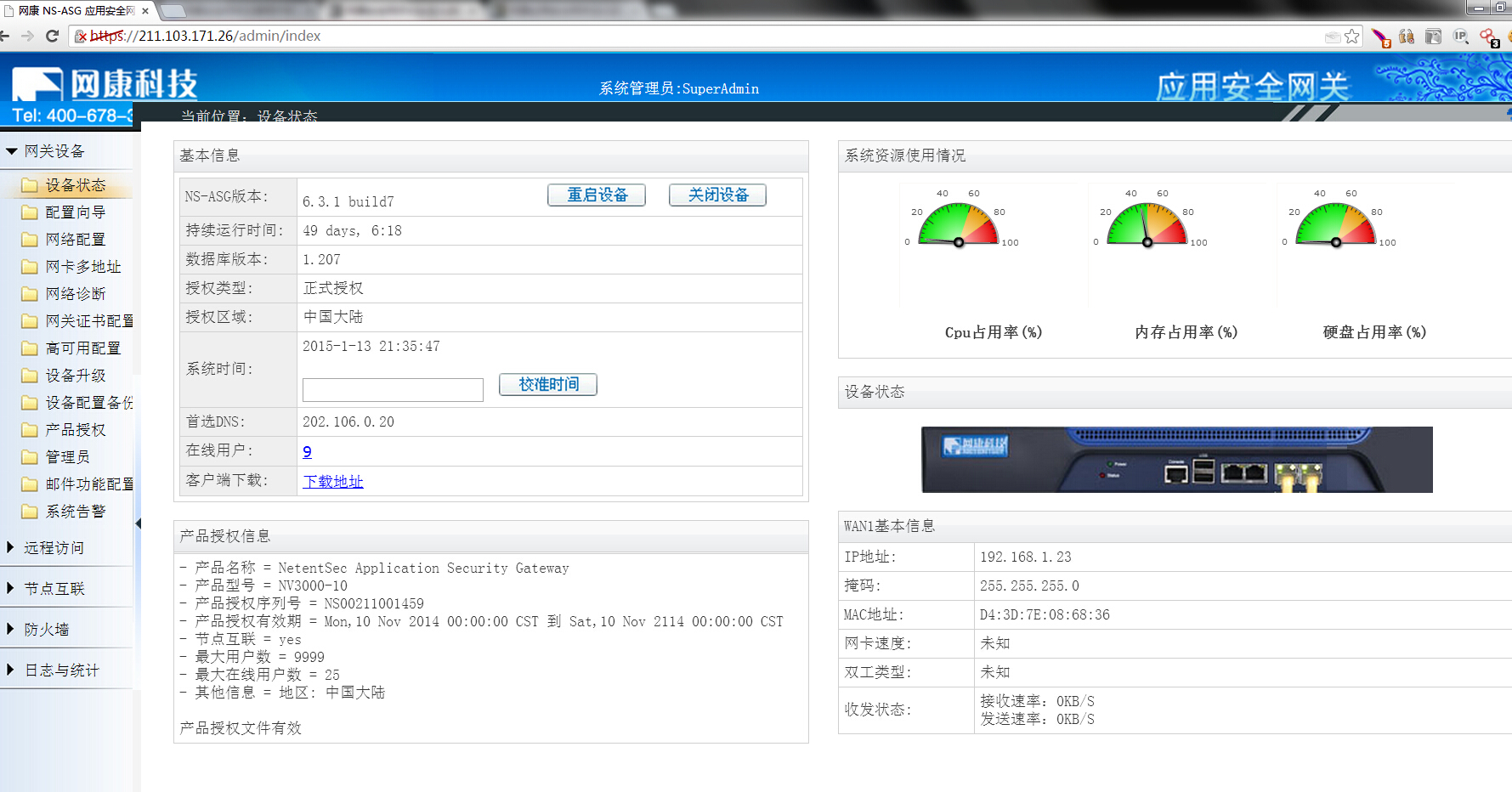Click the 内存占用率 gauge
Screen dimensions: 1512x792
coord(1147,221)
